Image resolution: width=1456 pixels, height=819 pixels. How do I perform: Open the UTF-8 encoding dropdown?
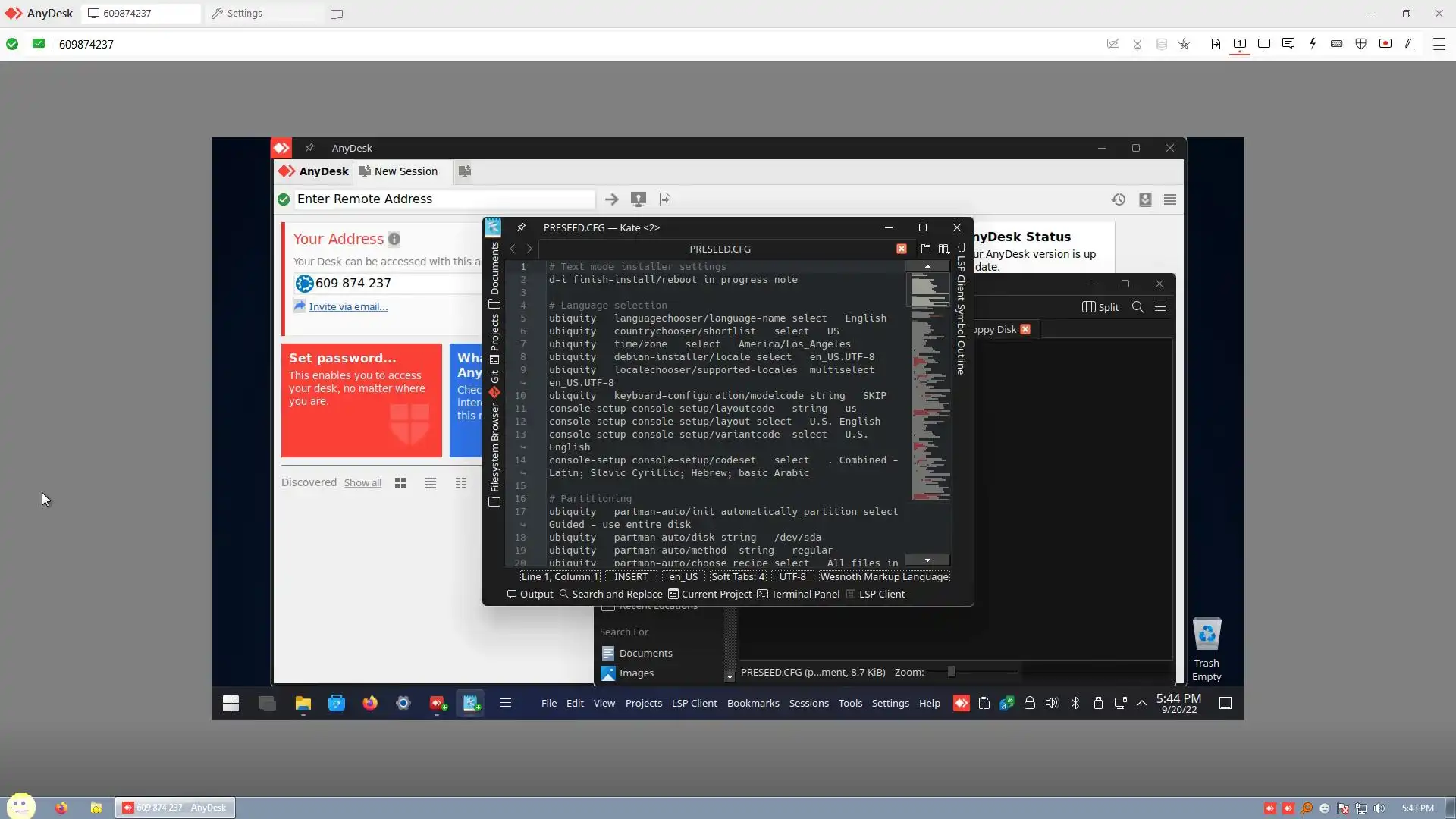pos(792,577)
